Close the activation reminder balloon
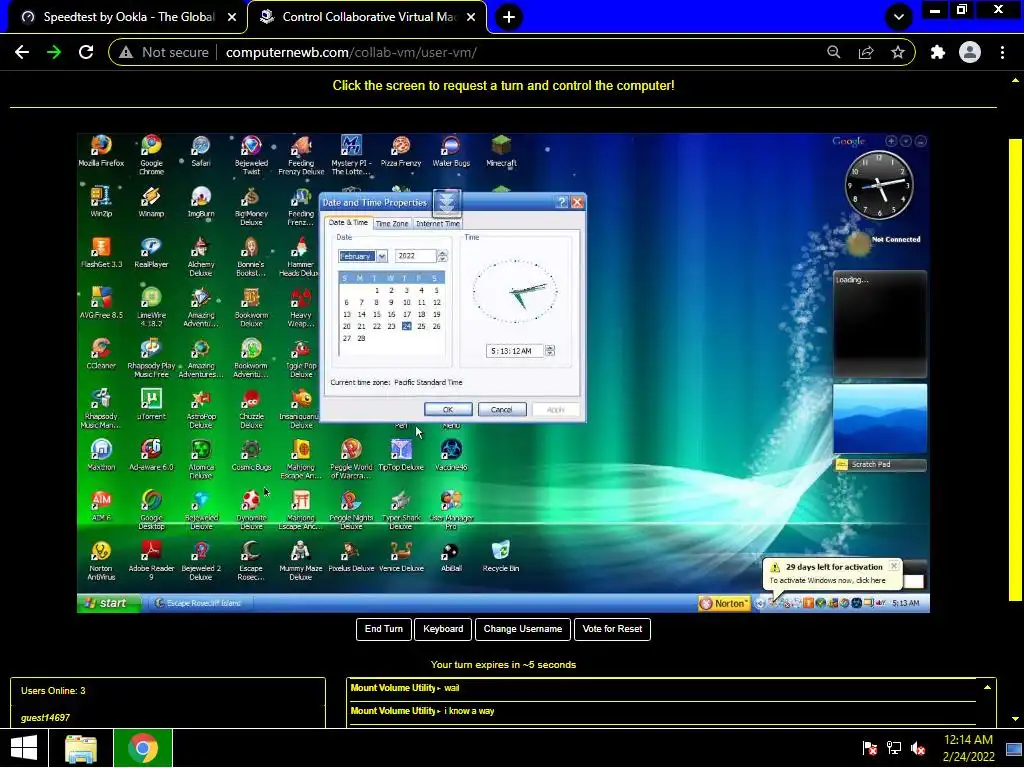Viewport: 1024px width, 768px height. 894,566
